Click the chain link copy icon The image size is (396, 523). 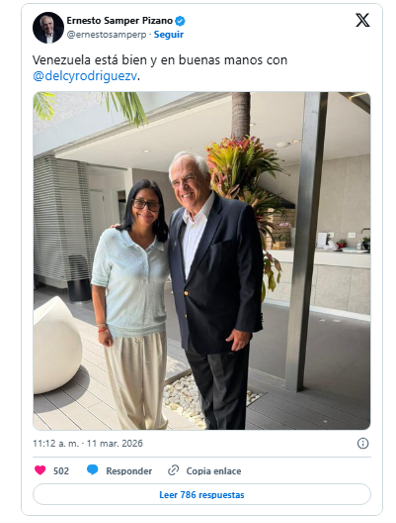pos(173,471)
